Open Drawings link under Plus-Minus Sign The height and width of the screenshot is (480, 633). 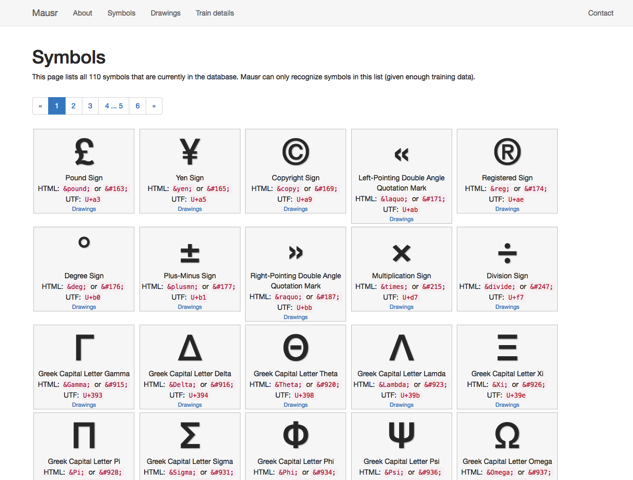190,307
